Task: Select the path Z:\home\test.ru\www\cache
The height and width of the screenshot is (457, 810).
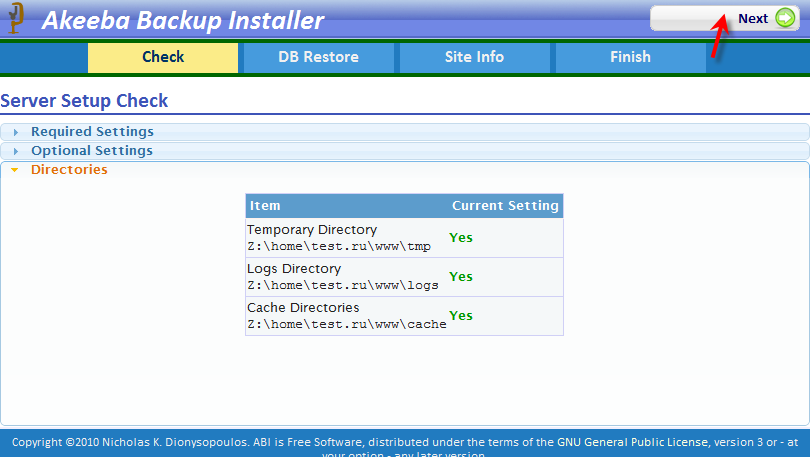Action: point(347,324)
